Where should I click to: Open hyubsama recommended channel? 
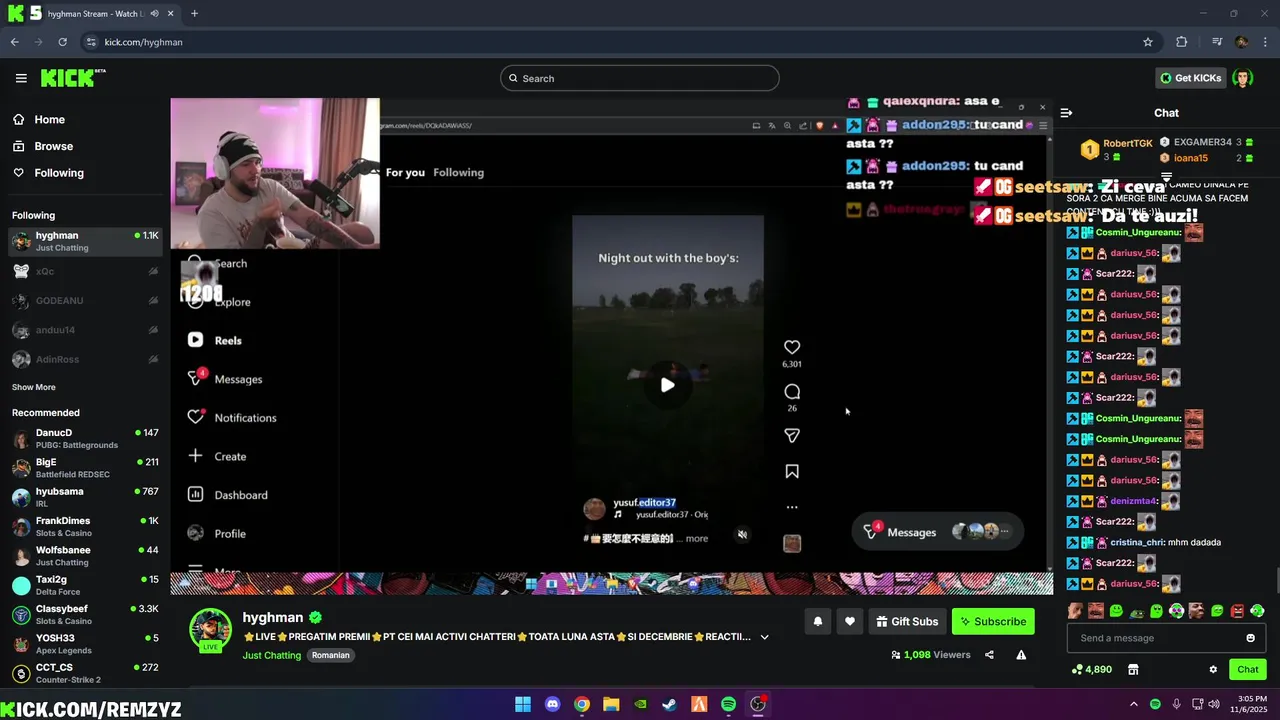(84, 497)
